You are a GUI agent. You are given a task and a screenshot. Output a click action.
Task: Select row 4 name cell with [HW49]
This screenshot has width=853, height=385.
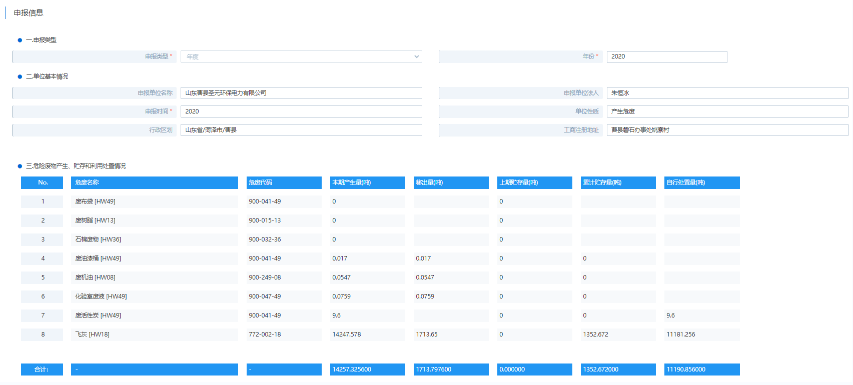coord(154,258)
